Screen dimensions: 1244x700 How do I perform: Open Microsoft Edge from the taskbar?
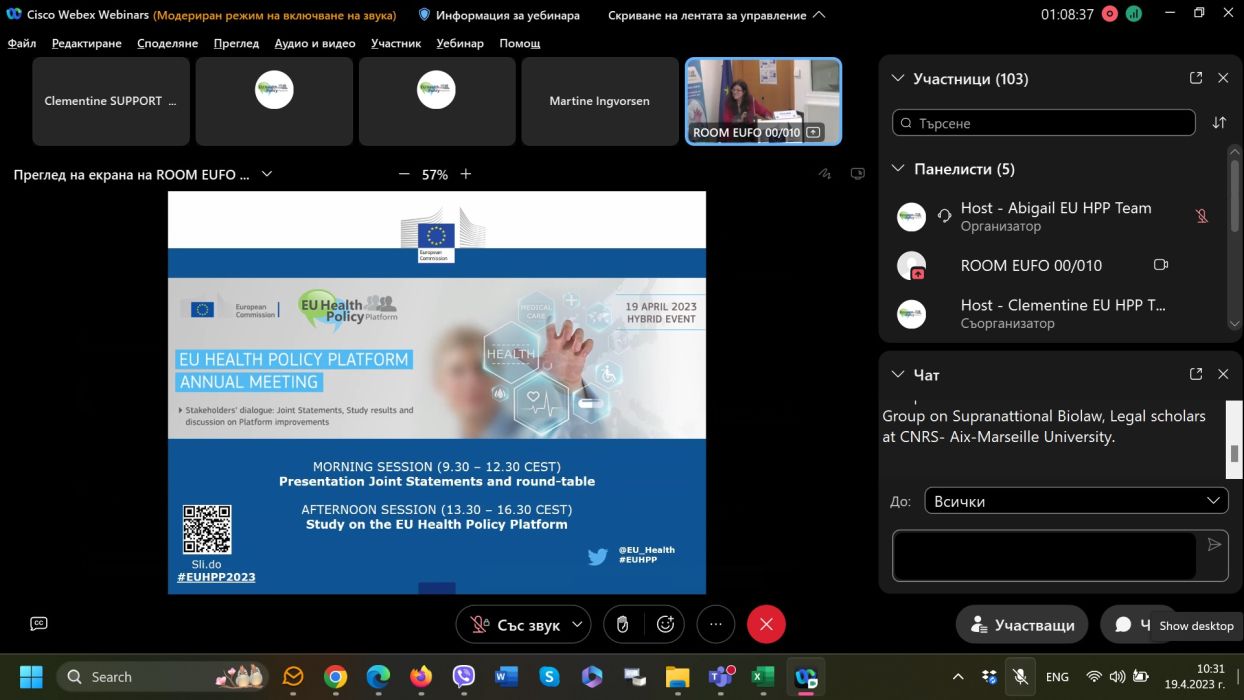tap(378, 677)
